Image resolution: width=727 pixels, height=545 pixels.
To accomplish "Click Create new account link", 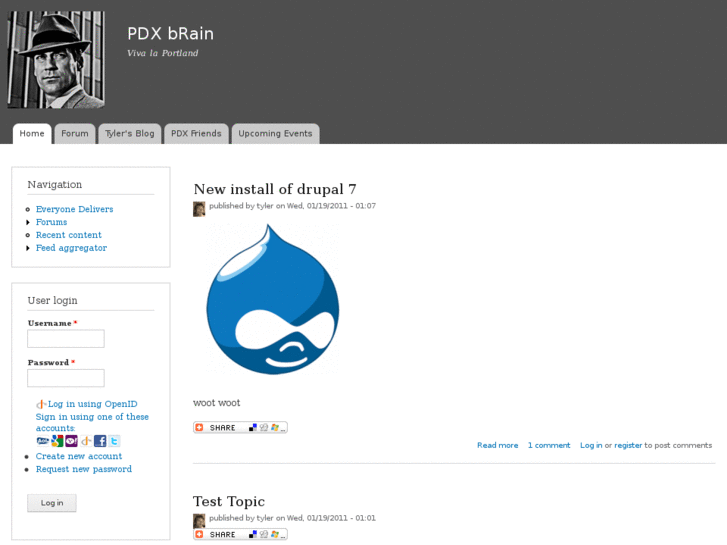I will 79,456.
